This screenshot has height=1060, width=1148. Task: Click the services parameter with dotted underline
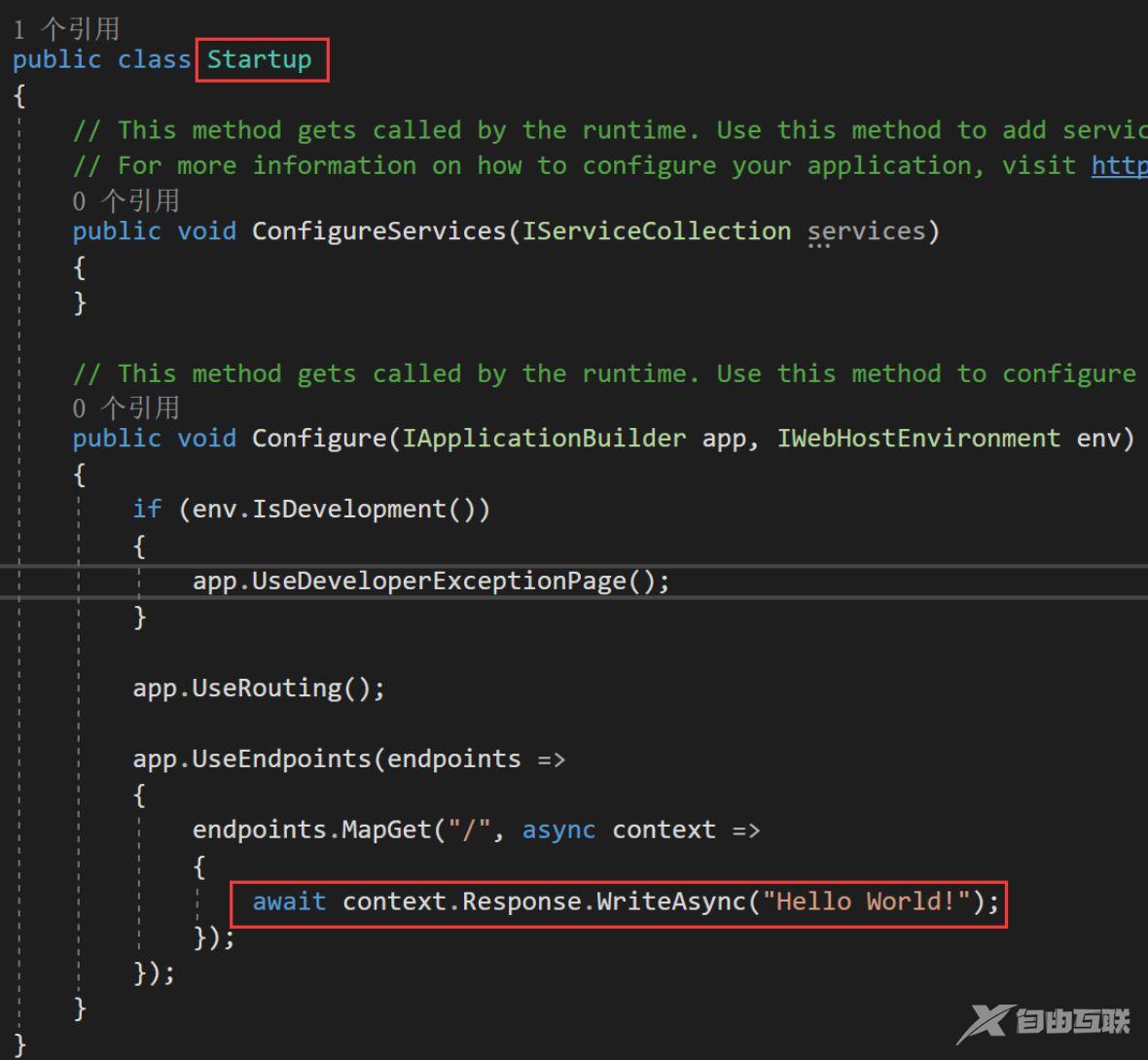click(x=866, y=231)
